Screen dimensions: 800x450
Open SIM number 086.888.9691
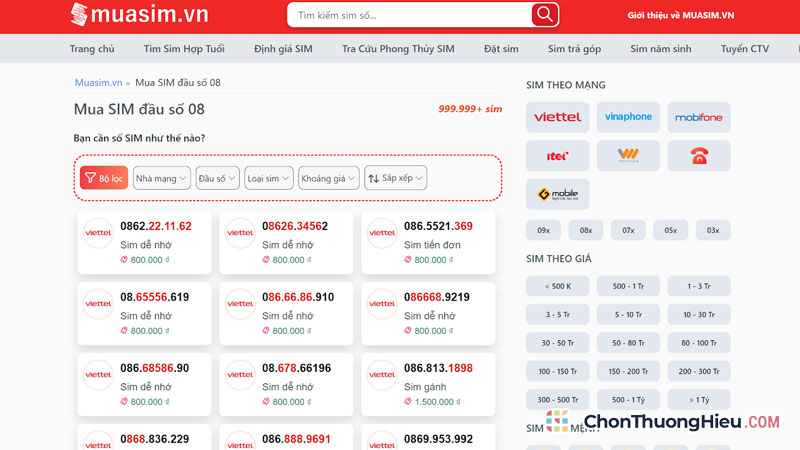pyautogui.click(x=296, y=439)
